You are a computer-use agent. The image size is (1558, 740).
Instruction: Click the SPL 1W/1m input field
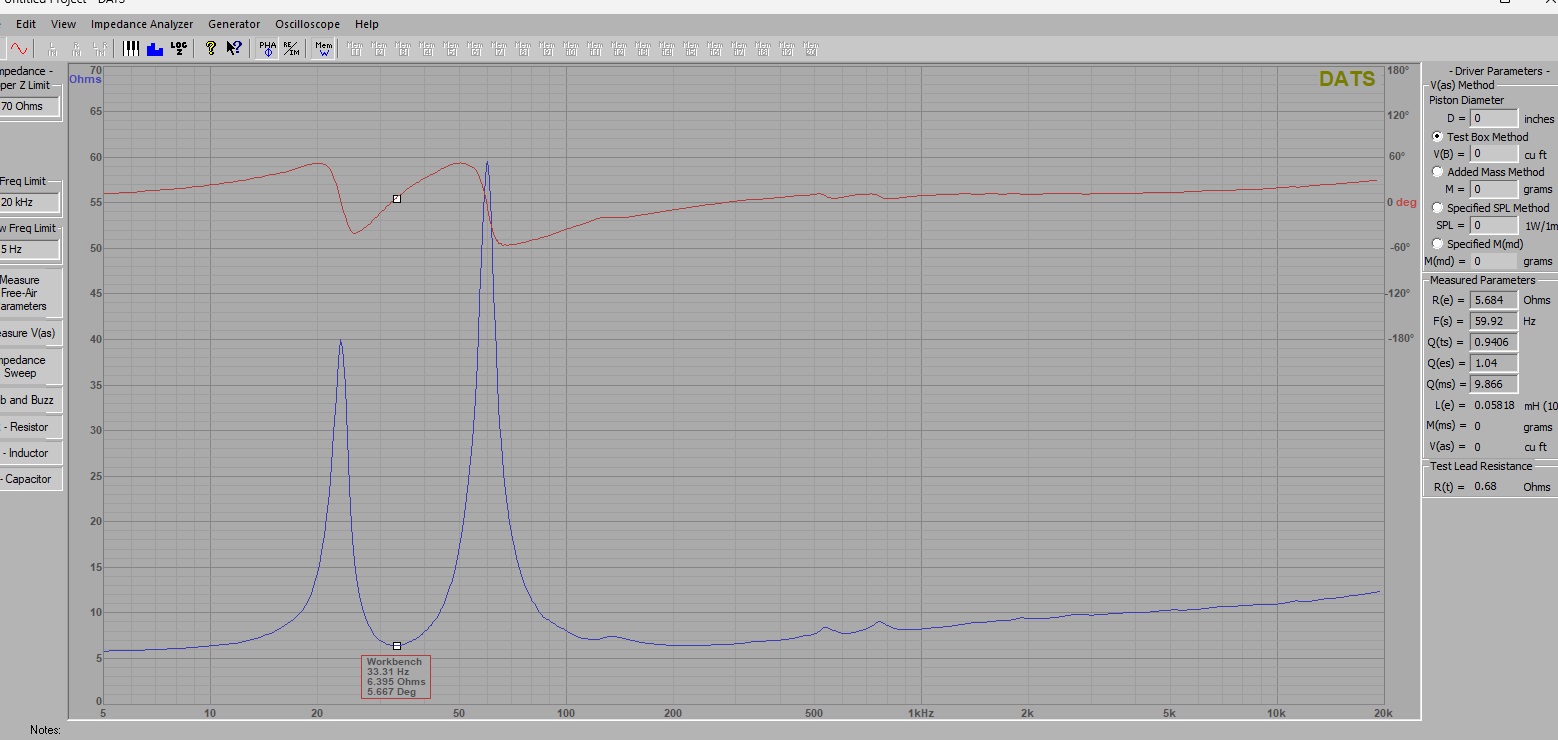[1494, 225]
